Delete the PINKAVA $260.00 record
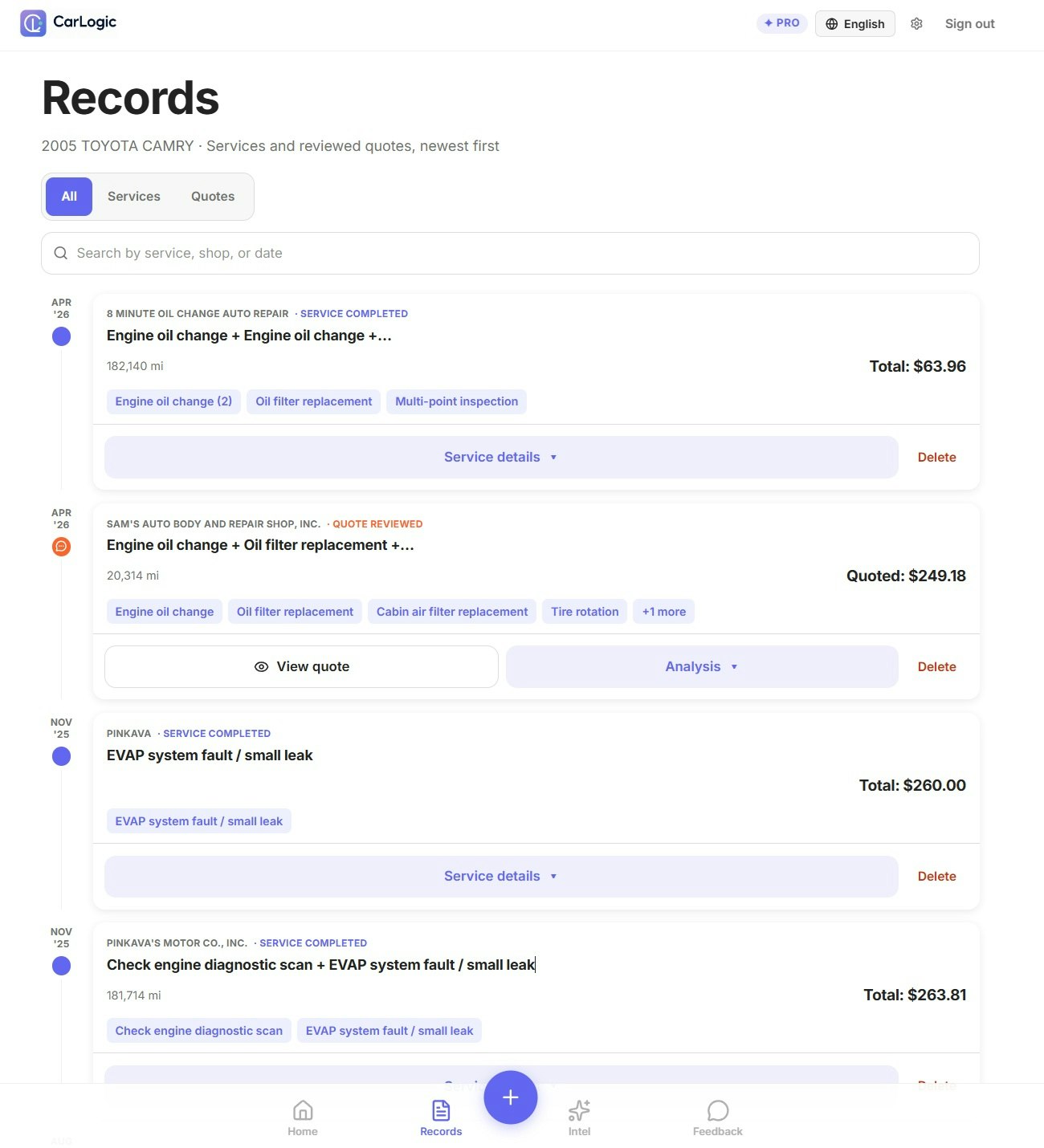The height and width of the screenshot is (1148, 1044). click(x=936, y=876)
